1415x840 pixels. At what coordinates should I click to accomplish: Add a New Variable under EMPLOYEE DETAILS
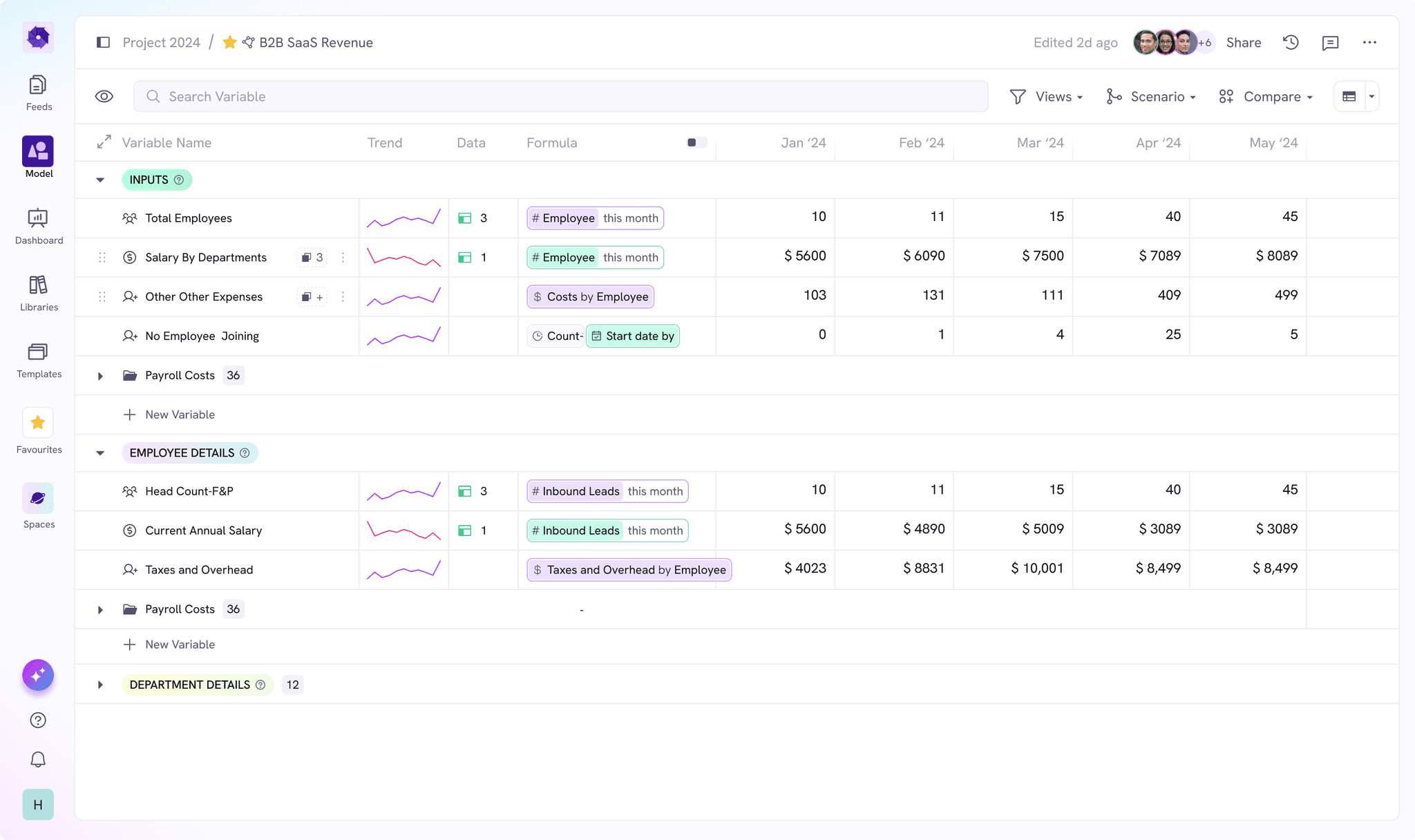(169, 645)
